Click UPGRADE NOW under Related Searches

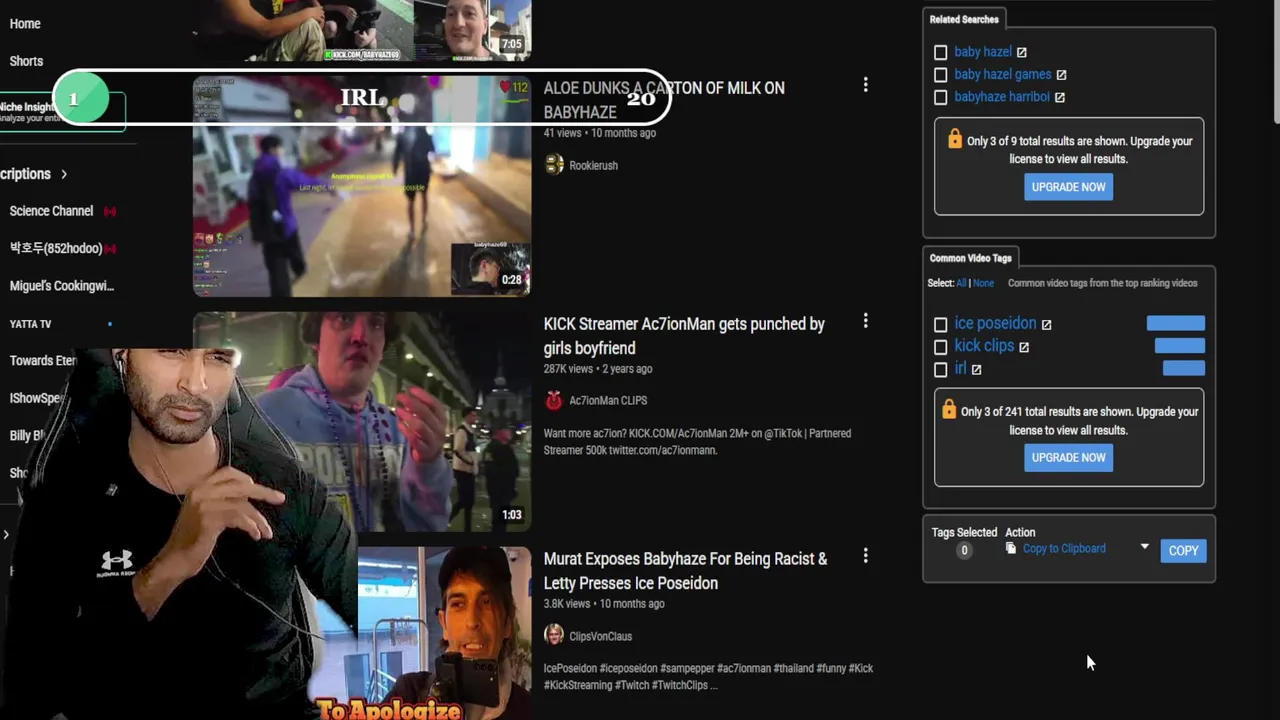tap(1068, 187)
